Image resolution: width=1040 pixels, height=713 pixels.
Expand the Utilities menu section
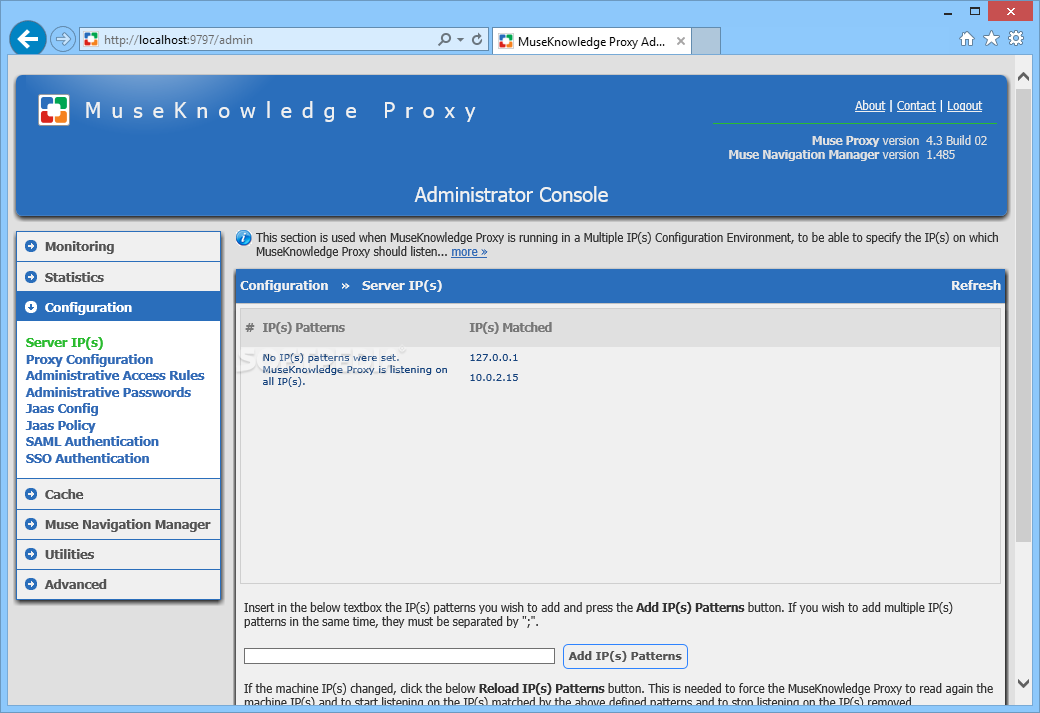[x=119, y=554]
